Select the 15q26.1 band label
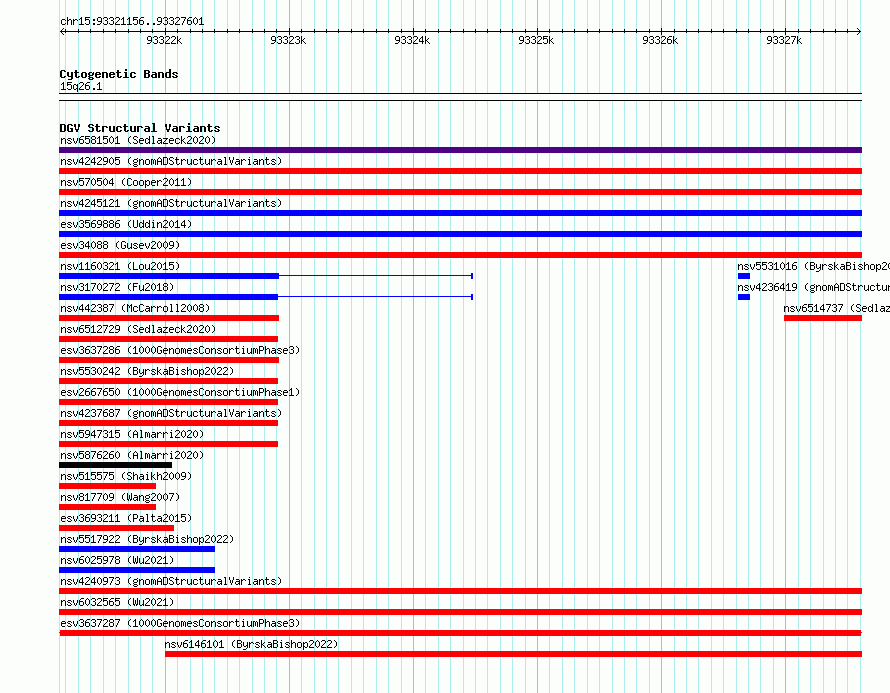Viewport: 890px width, 693px height. 81,86
